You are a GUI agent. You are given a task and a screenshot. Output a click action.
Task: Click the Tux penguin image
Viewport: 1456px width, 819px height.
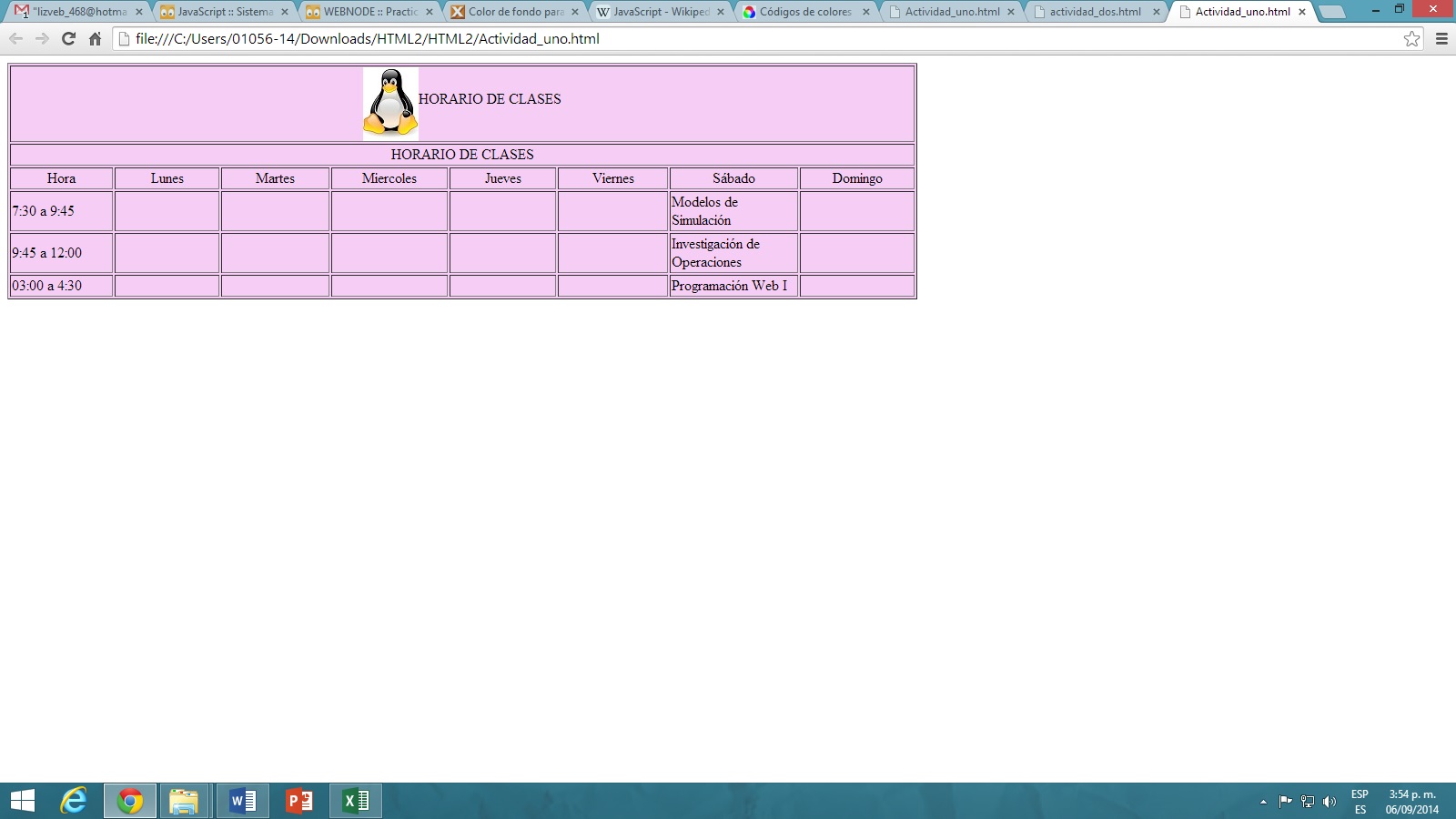tap(390, 103)
